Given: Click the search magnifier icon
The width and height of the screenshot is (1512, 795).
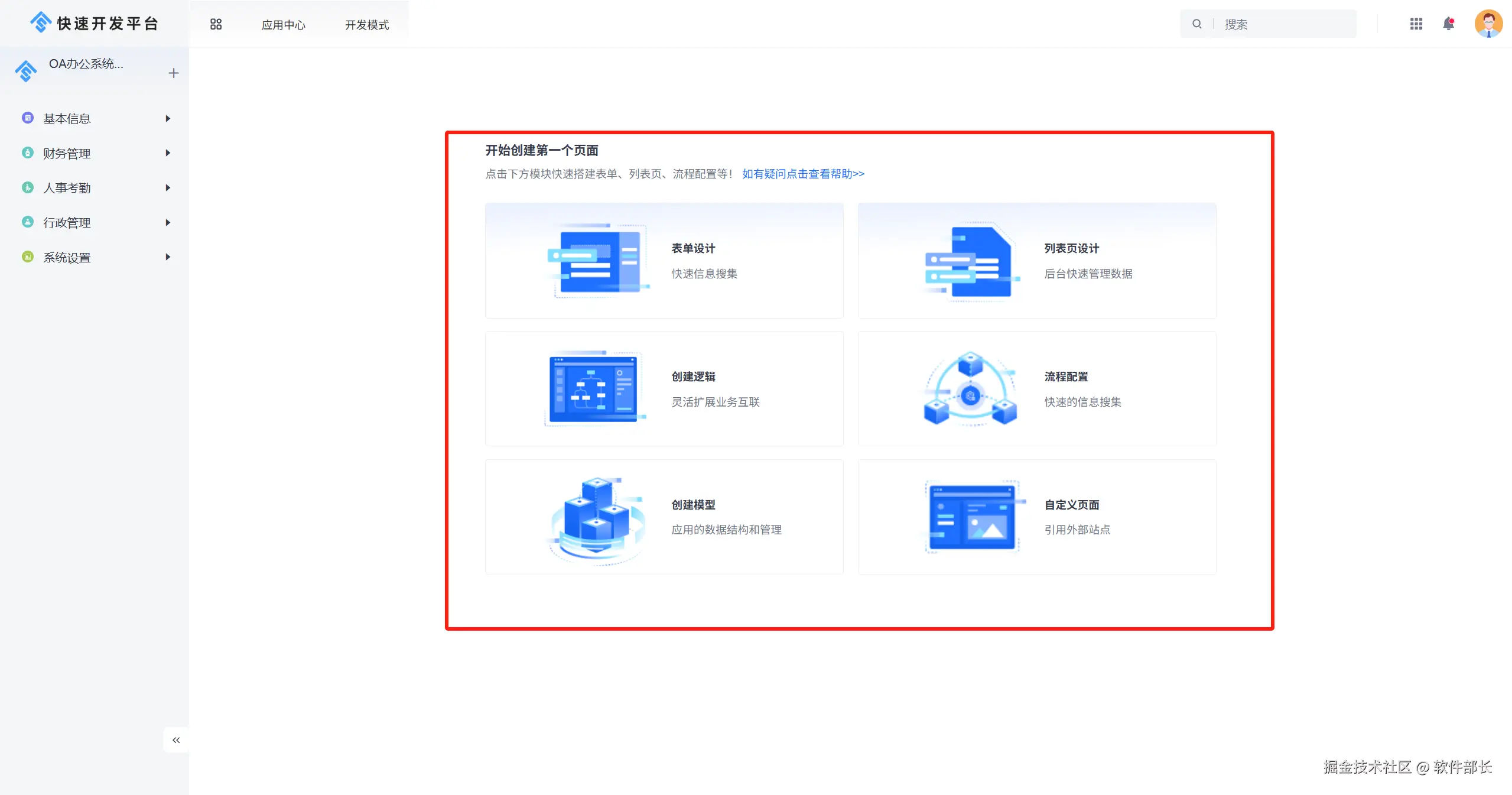Looking at the screenshot, I should (1196, 24).
